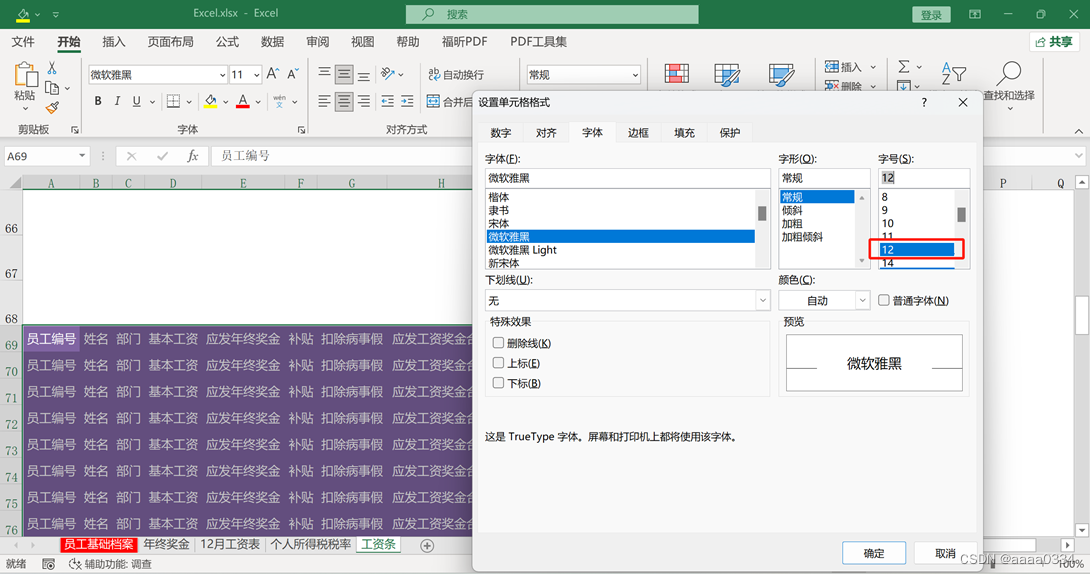Image resolution: width=1090 pixels, height=574 pixels.
Task: Toggle underline formatting
Action: click(x=136, y=101)
